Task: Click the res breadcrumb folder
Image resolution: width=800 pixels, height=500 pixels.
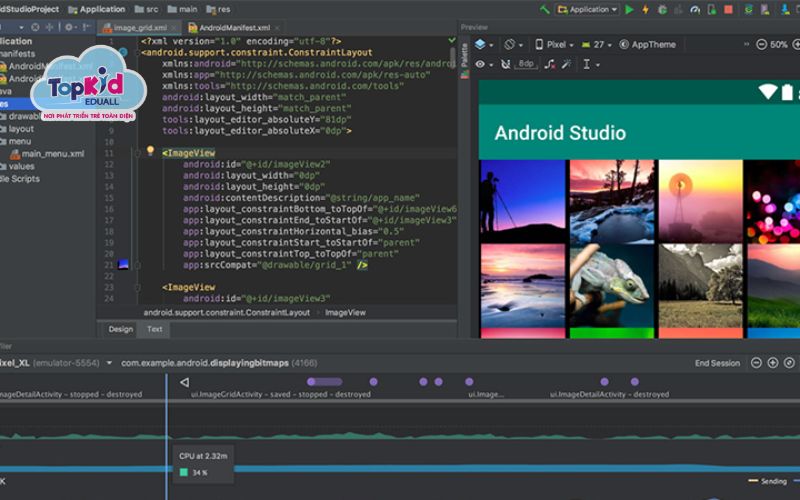Action: tap(218, 9)
